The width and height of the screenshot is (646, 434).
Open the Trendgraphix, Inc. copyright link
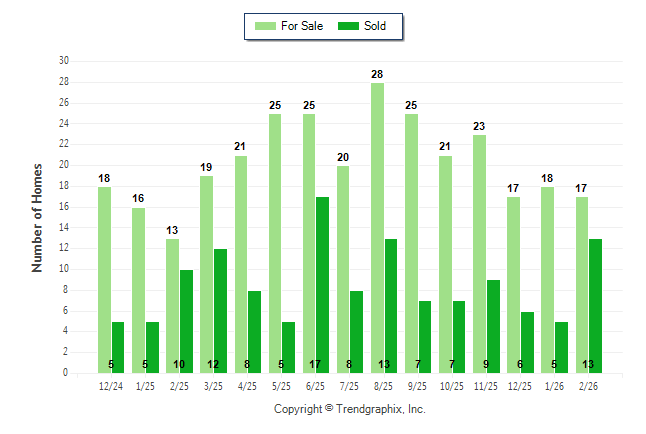pyautogui.click(x=349, y=409)
